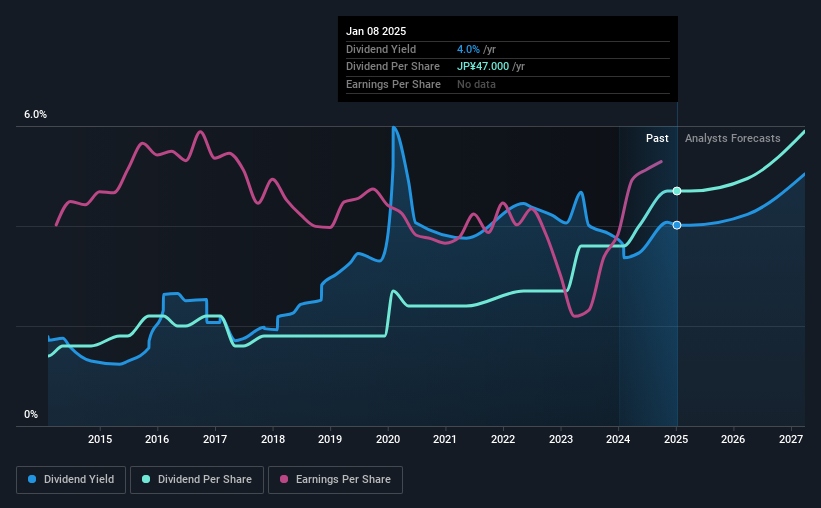Select the blue dividend yield data point marker

pyautogui.click(x=677, y=225)
